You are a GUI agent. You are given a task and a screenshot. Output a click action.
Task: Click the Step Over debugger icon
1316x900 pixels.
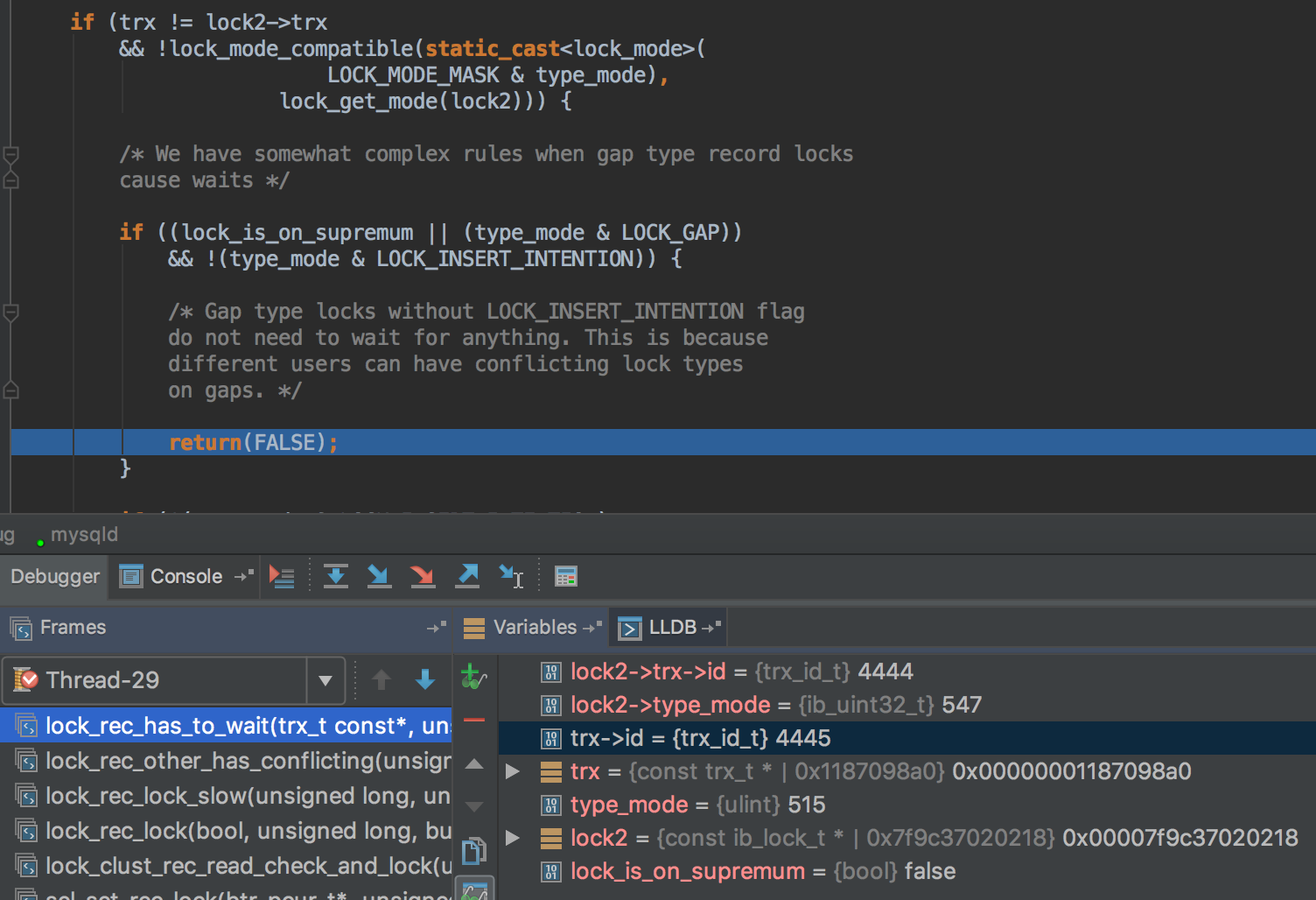(336, 576)
